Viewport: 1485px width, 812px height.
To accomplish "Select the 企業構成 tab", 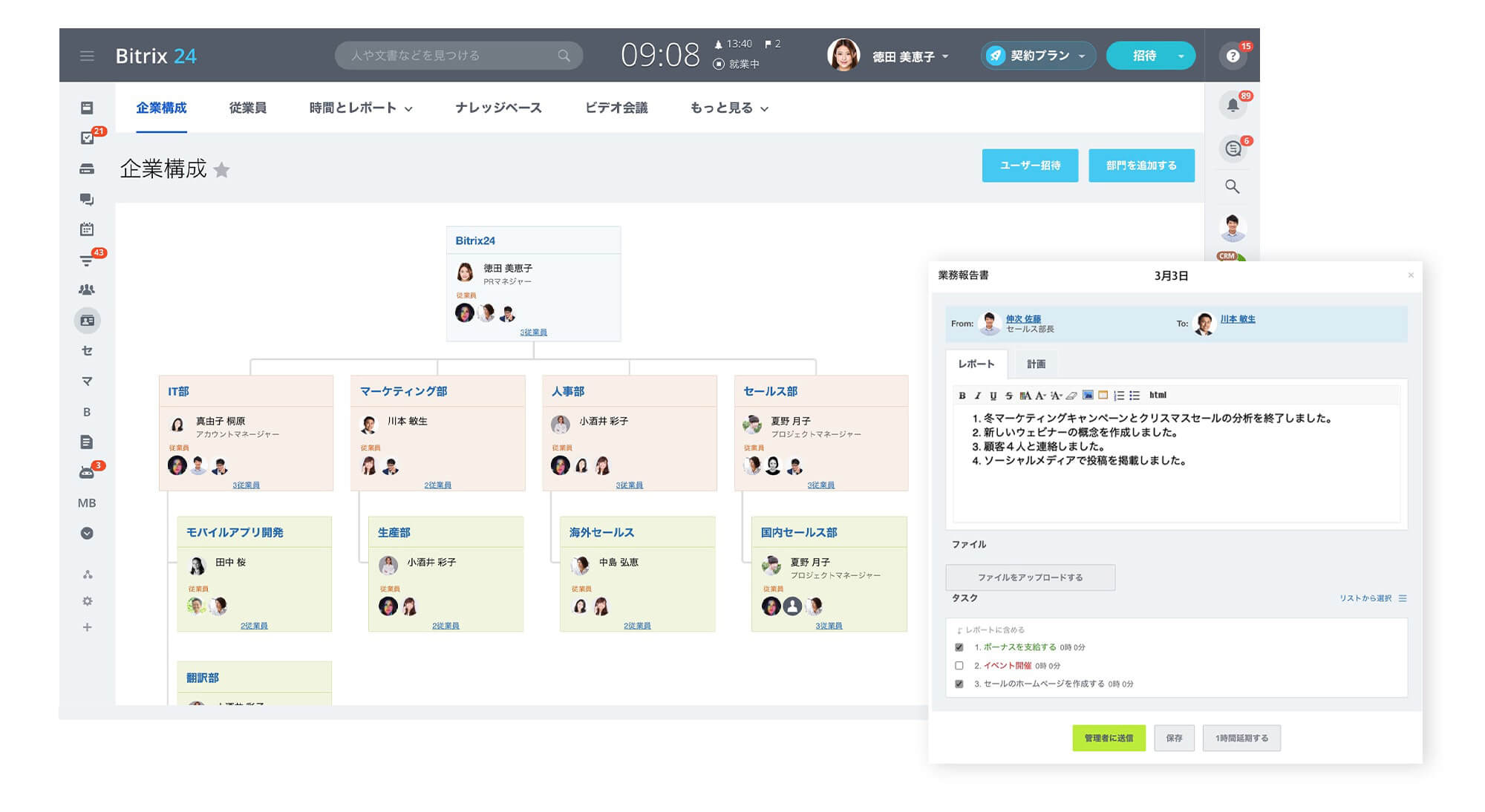I will click(x=161, y=108).
